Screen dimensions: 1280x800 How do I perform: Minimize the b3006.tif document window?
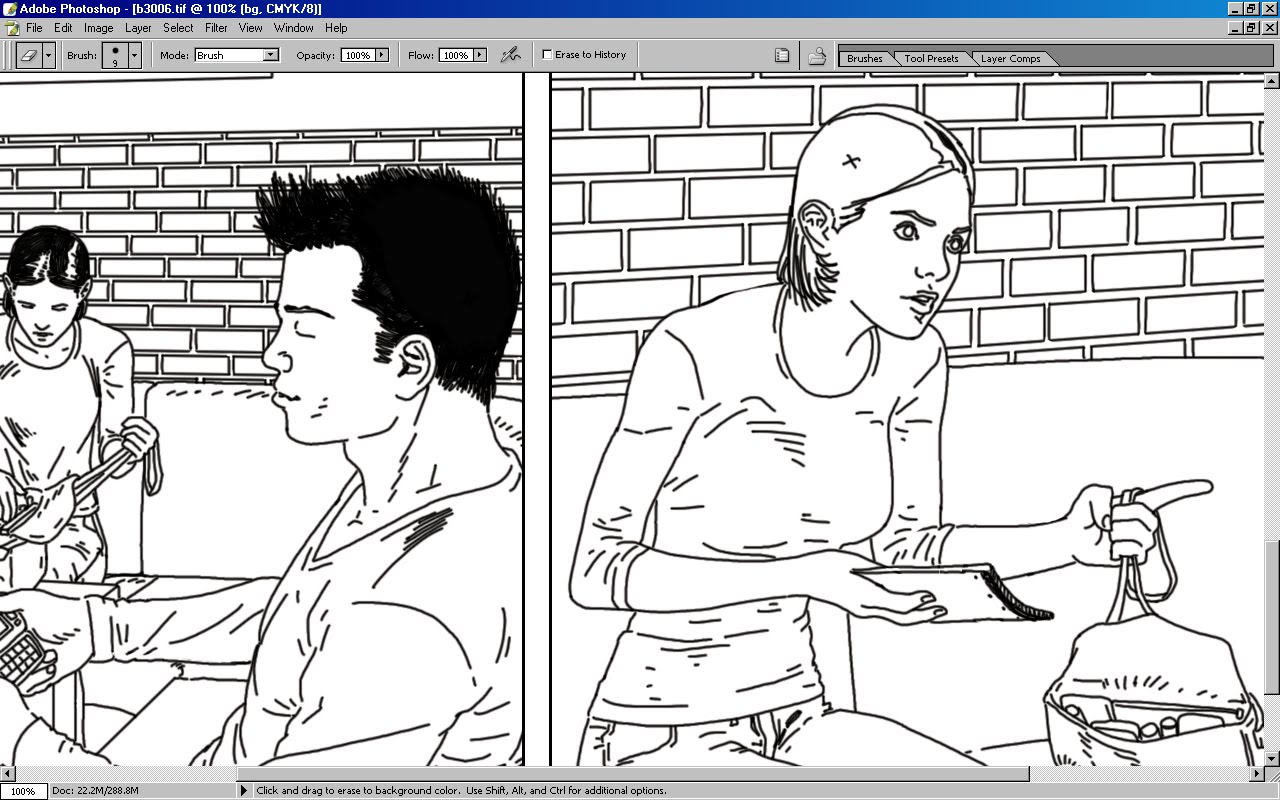[x=1236, y=28]
